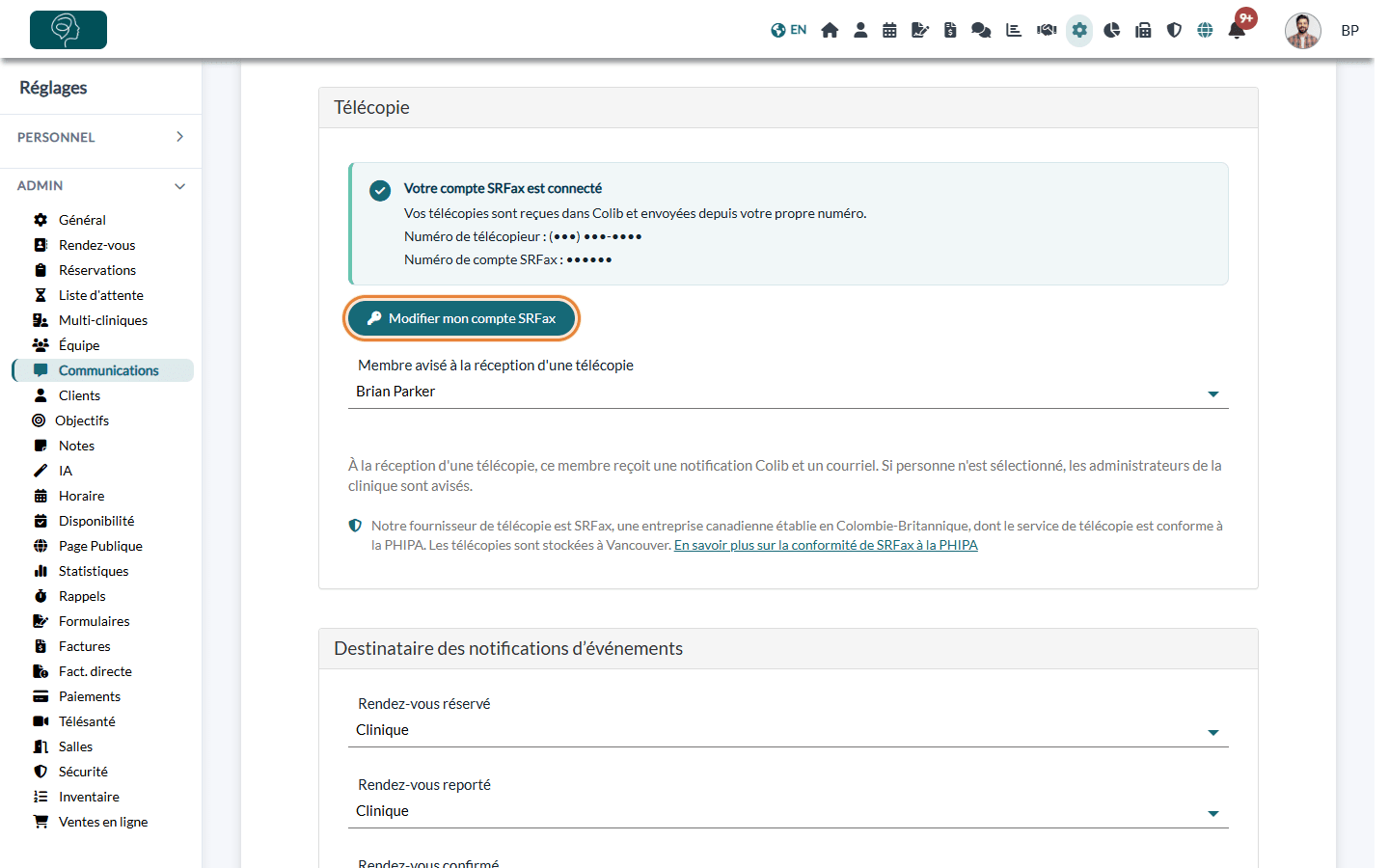Open Rendez-vous reporté recipient dropdown

pos(788,811)
